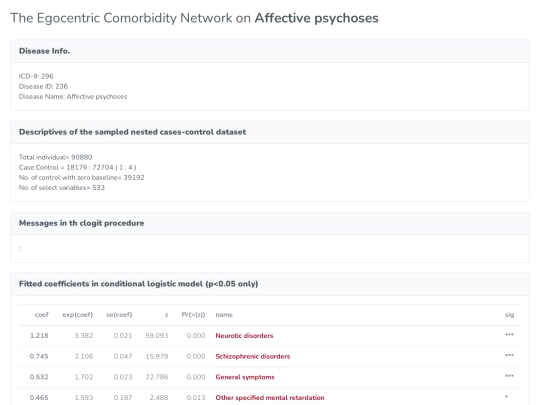Open Other specified mental retardation link

click(270, 397)
